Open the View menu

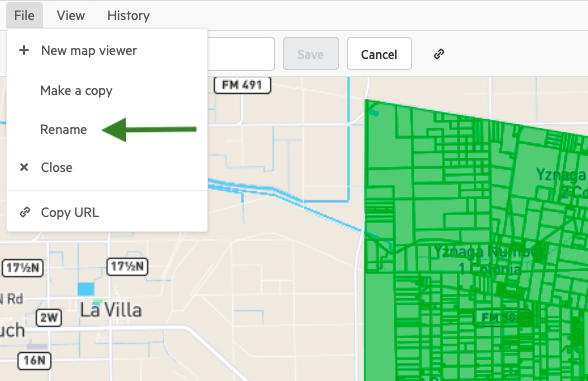pyautogui.click(x=71, y=15)
